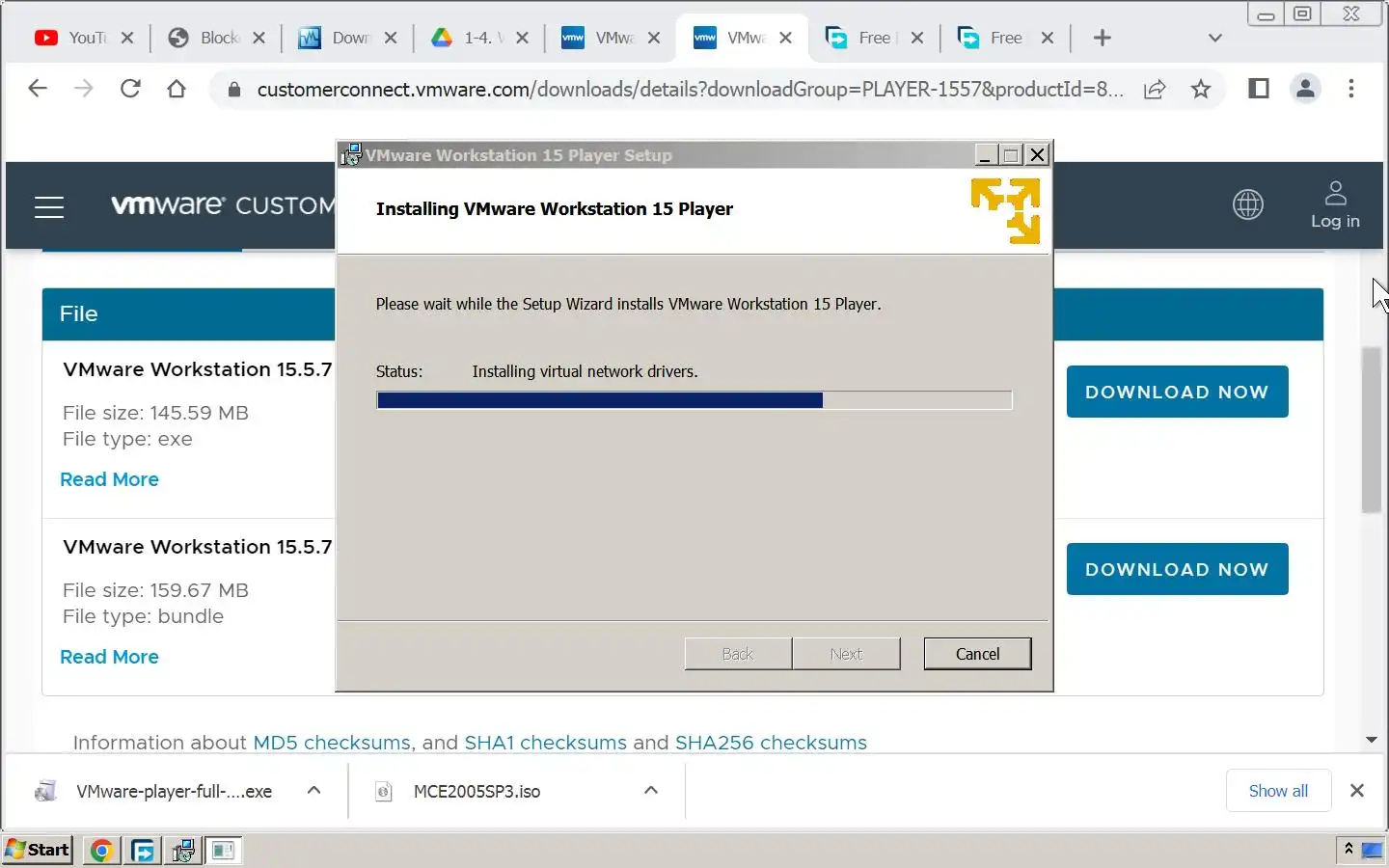Read More about the exe file
The image size is (1389, 868).
click(109, 479)
